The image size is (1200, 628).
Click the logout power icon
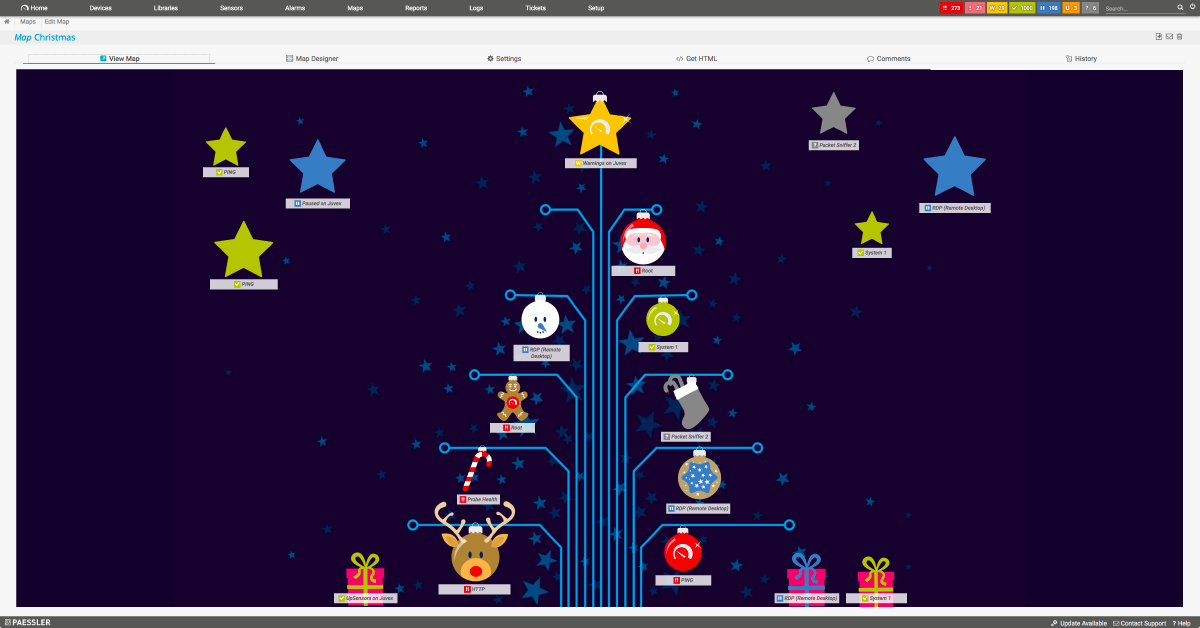pyautogui.click(x=1192, y=8)
